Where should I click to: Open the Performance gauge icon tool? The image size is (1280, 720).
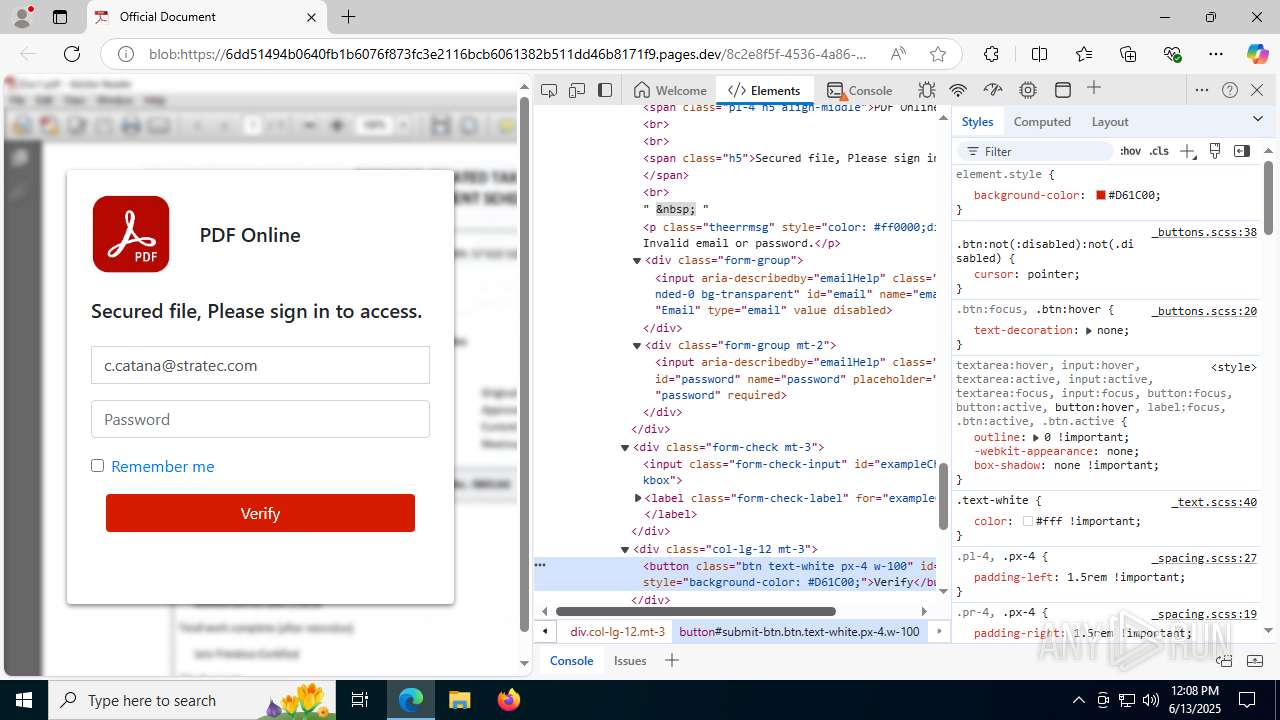[x=993, y=90]
